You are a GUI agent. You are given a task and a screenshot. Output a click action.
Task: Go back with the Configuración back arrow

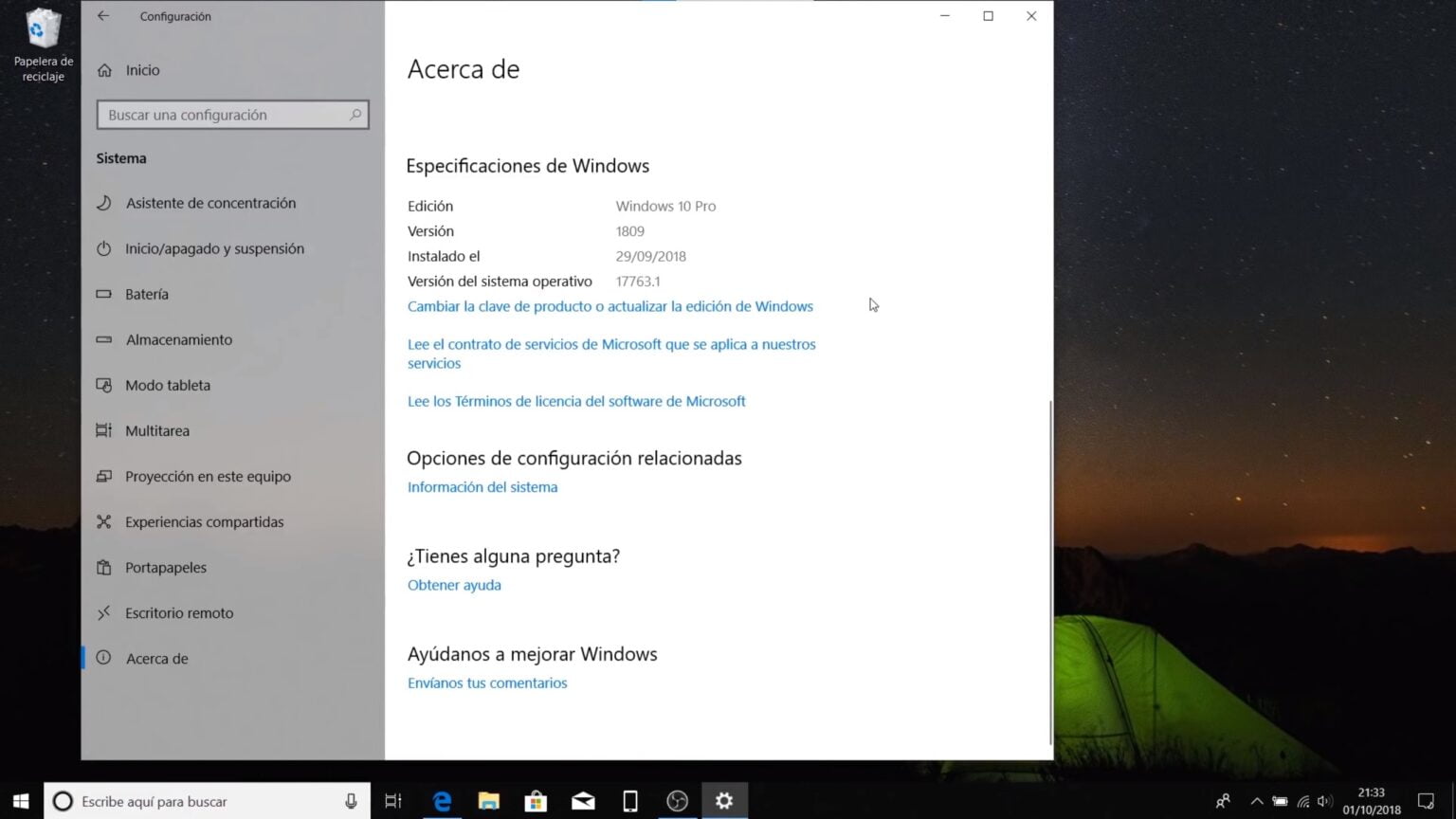pyautogui.click(x=103, y=16)
